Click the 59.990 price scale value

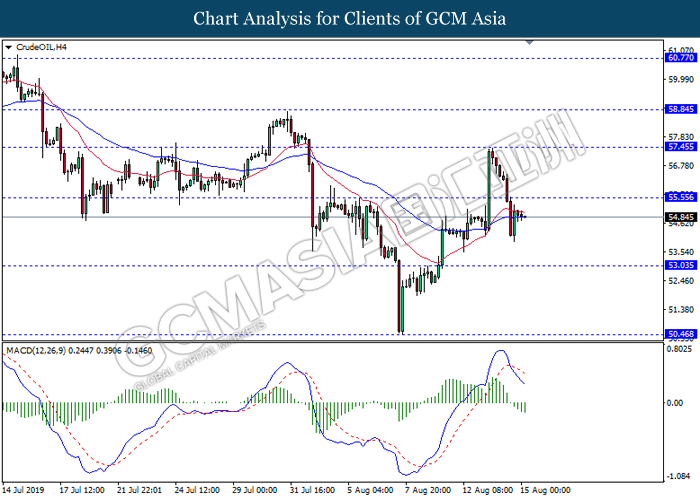tap(681, 79)
